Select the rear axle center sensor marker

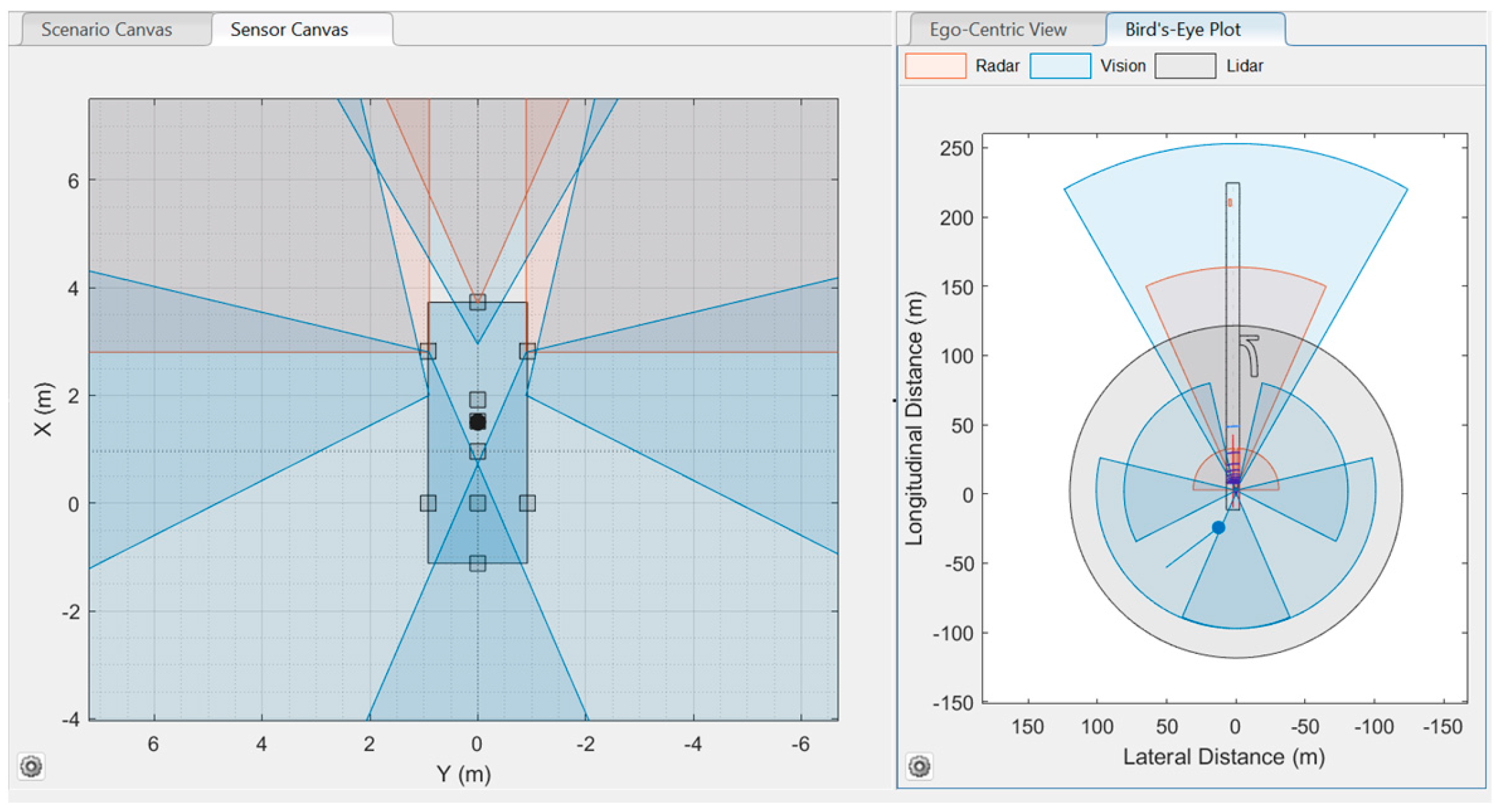(x=477, y=503)
